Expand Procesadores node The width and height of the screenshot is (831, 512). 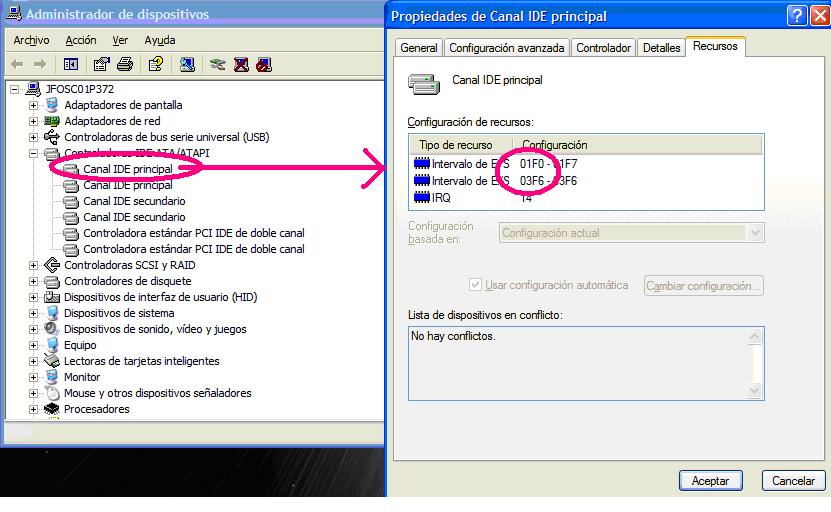33,409
